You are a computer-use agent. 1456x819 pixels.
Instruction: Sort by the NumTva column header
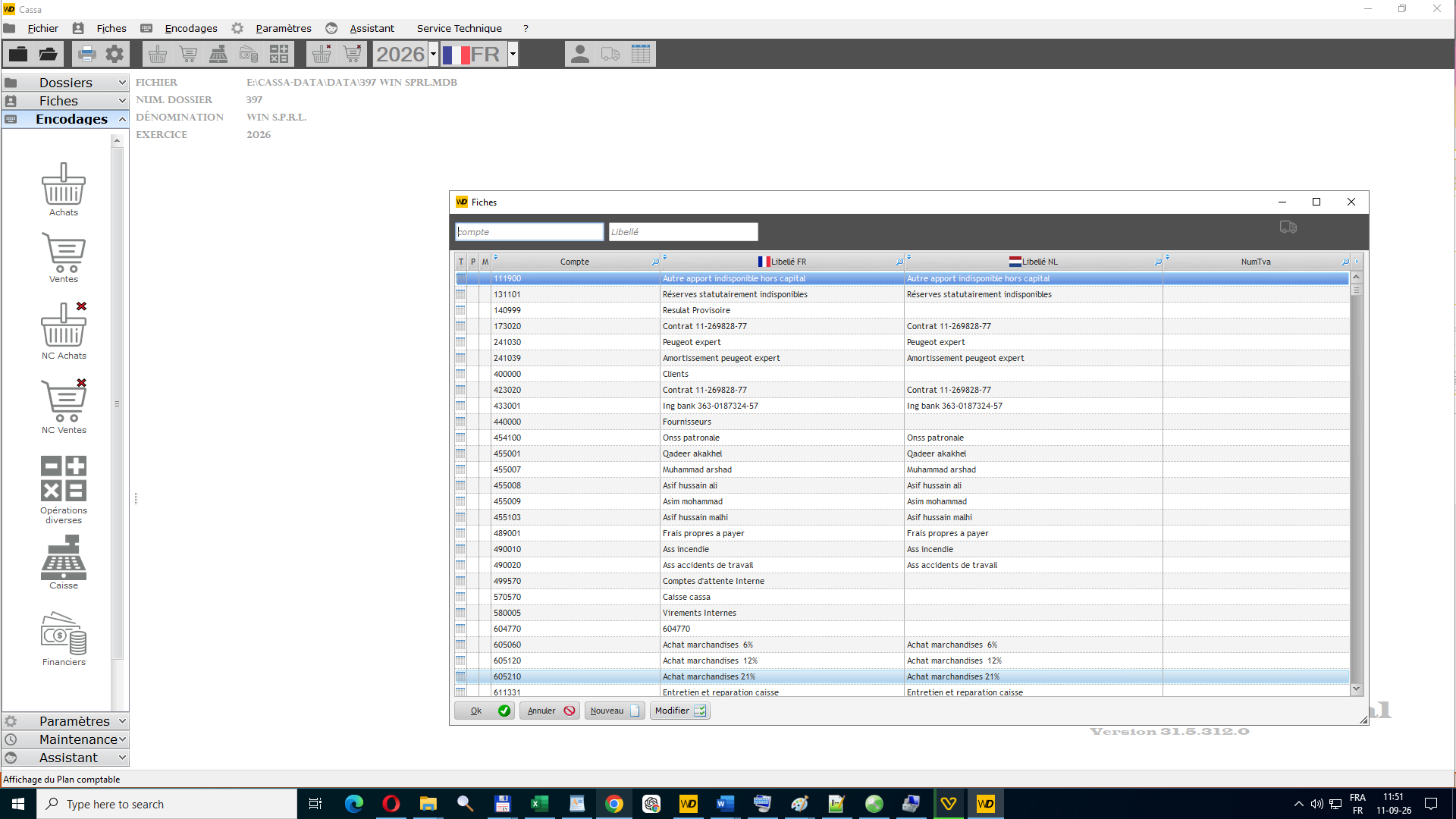(x=1255, y=262)
